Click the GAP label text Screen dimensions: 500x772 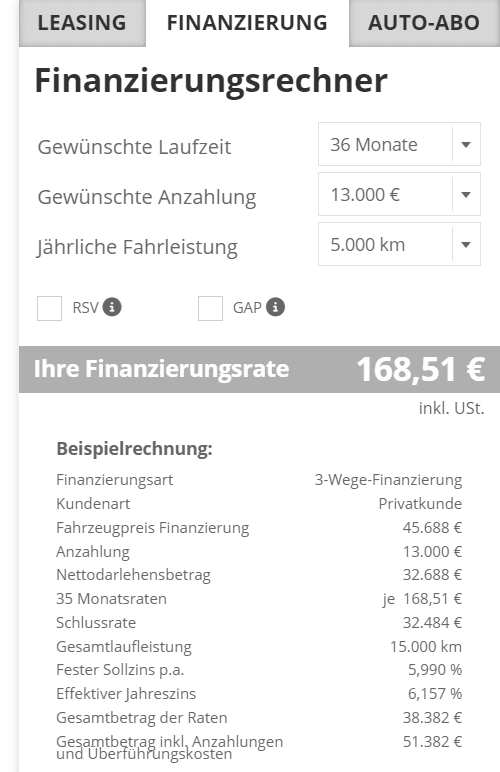click(x=247, y=308)
